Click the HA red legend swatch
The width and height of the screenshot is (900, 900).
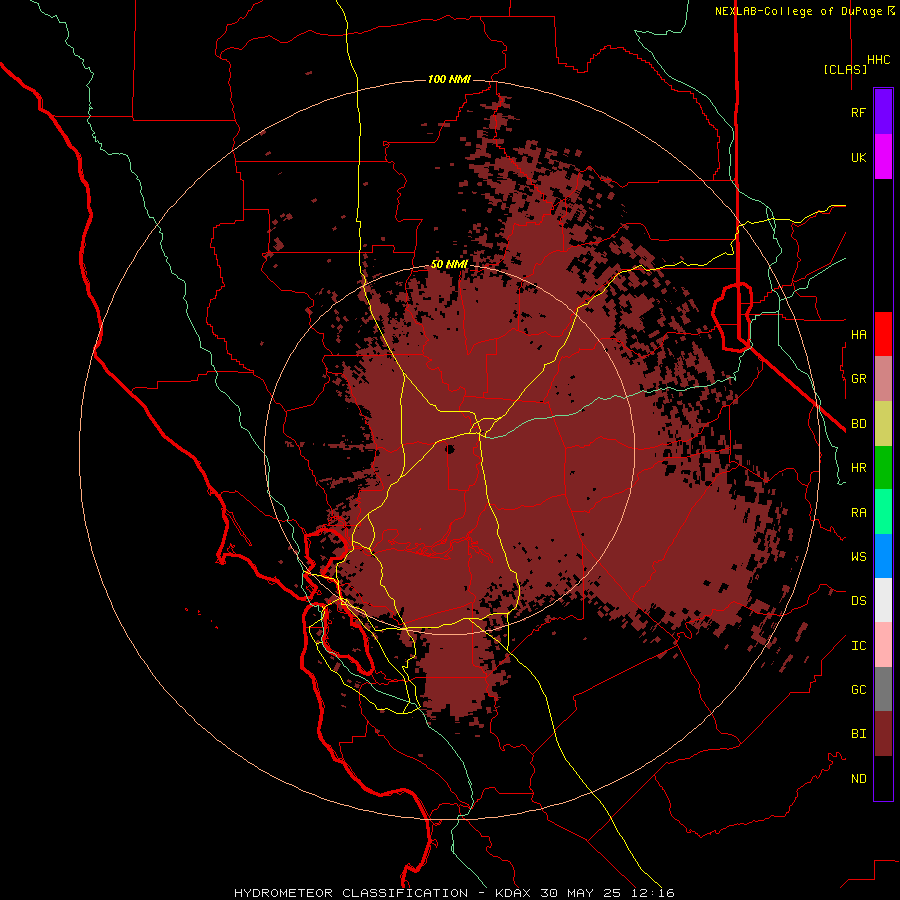tap(883, 334)
